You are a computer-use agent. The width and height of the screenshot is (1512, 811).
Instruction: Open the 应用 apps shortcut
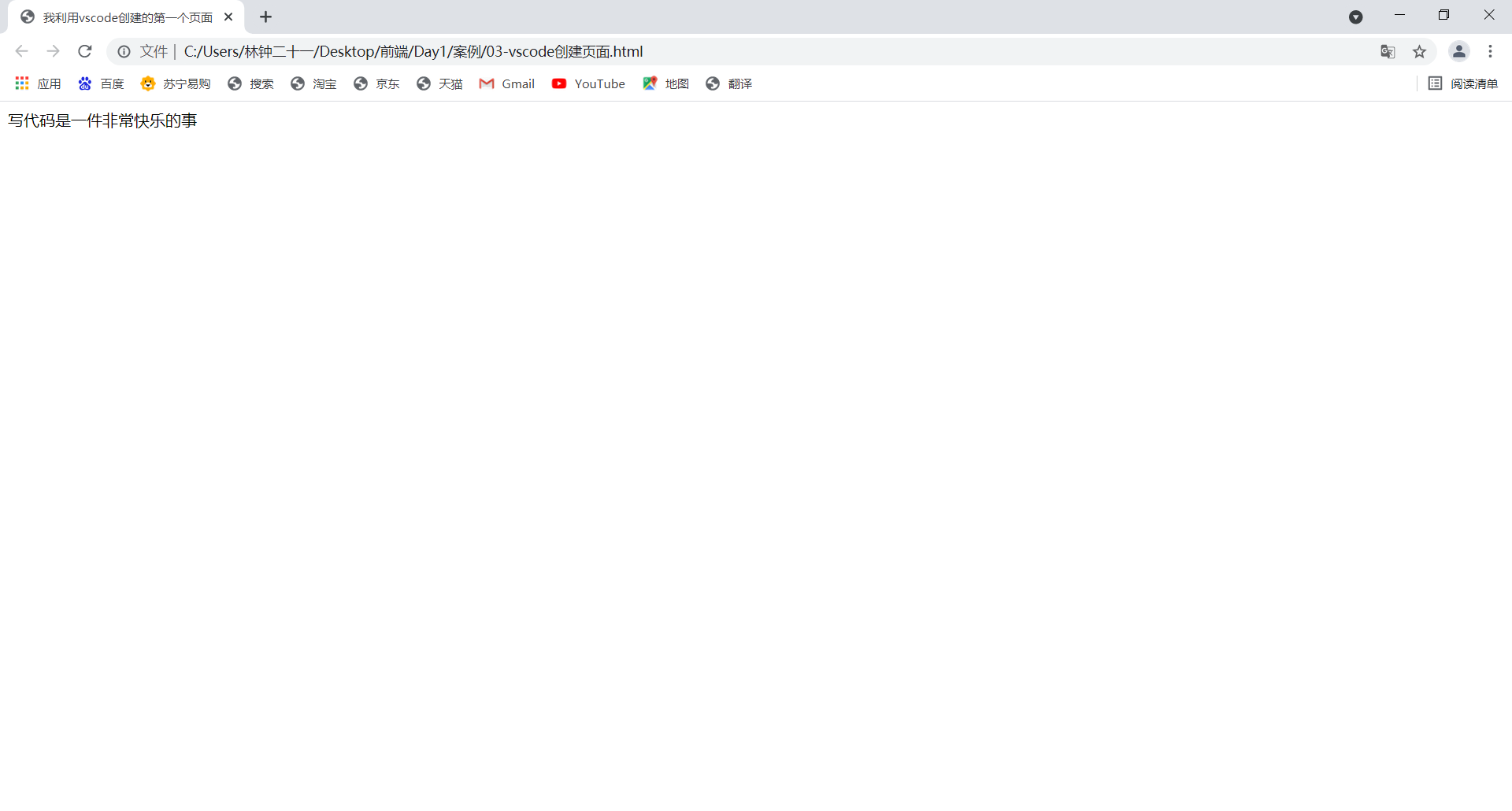tap(38, 83)
